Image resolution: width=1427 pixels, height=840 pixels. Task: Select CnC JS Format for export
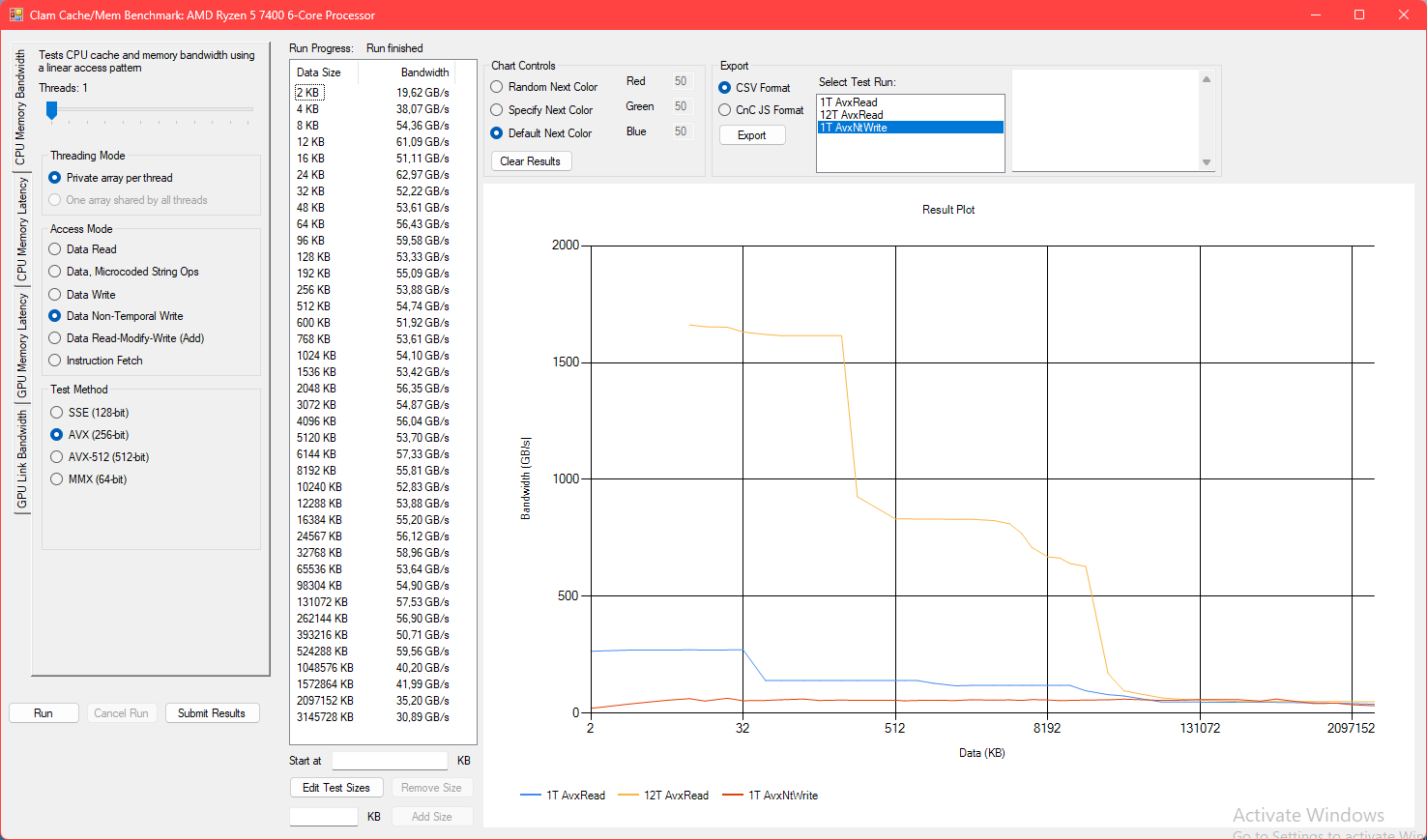(725, 110)
